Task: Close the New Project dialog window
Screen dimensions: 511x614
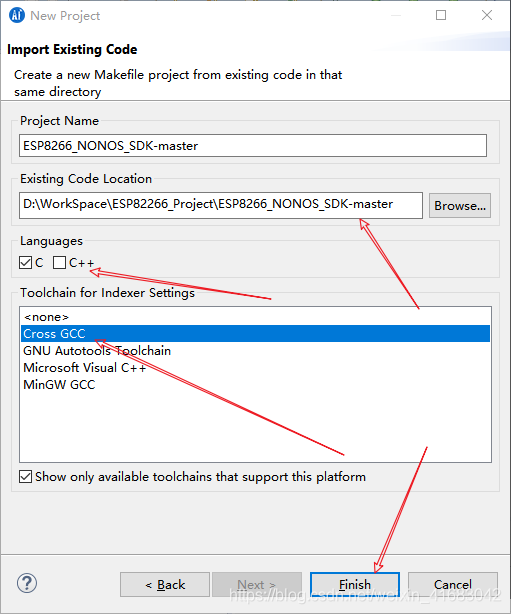Action: (487, 15)
